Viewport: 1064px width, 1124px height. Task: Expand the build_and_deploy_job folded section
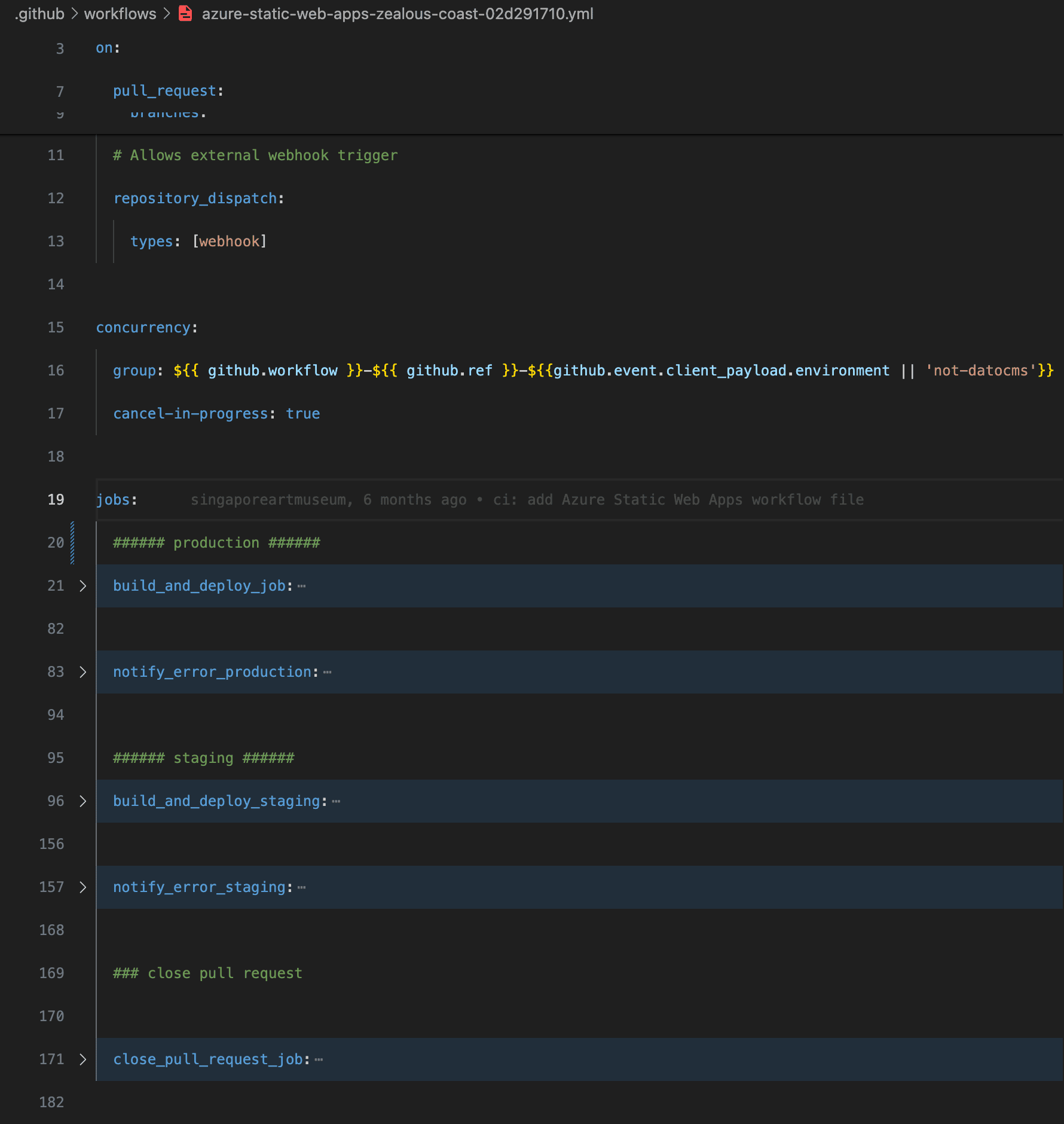82,586
